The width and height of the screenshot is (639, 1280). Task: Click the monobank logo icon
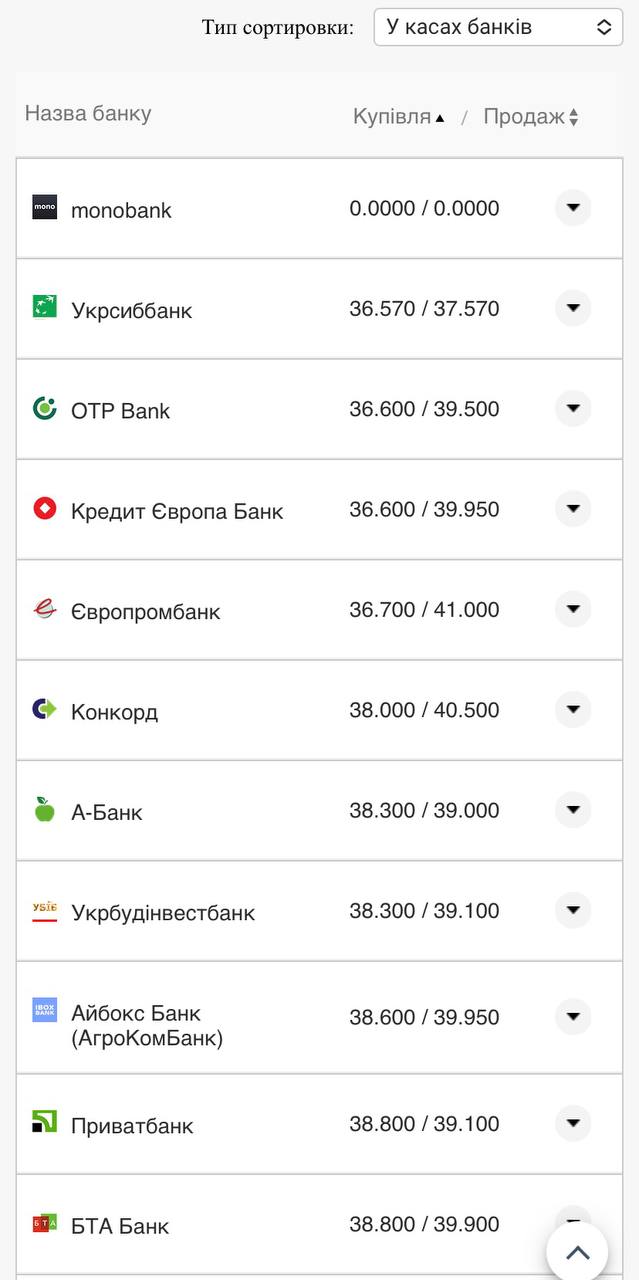[45, 208]
